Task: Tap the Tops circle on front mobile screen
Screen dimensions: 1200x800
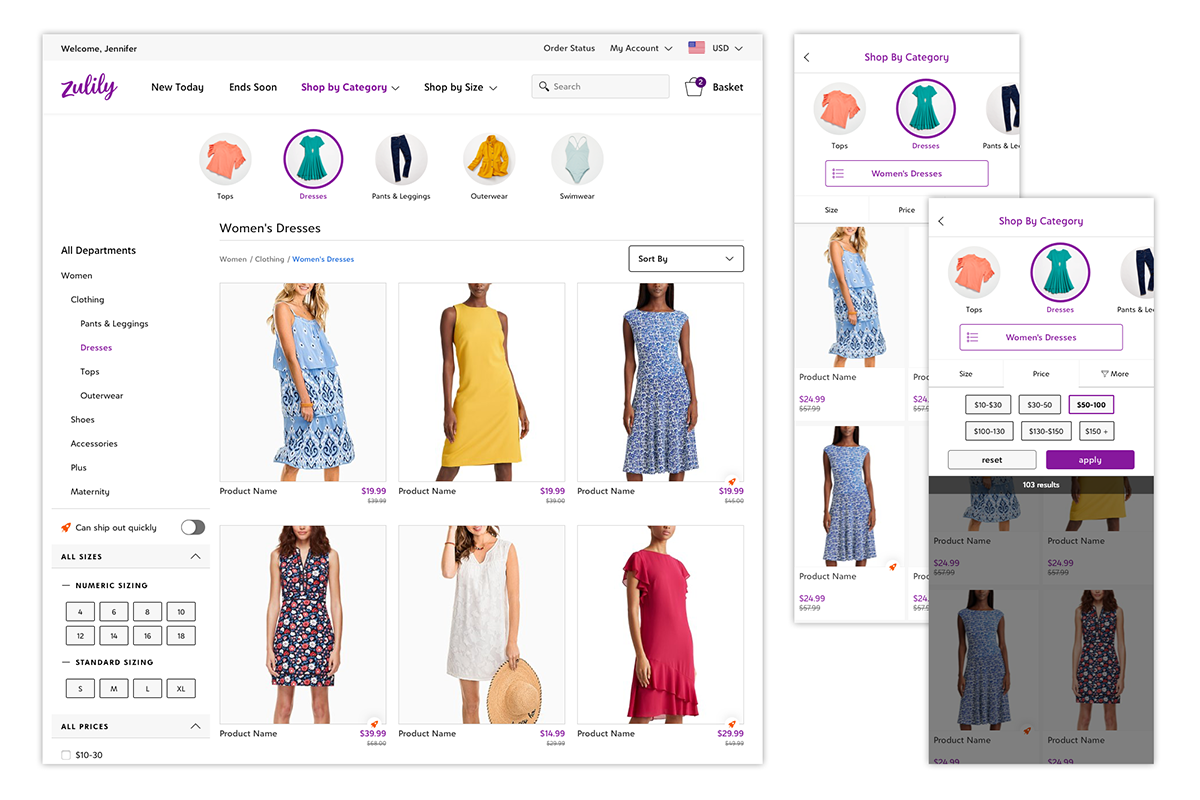Action: [x=974, y=273]
